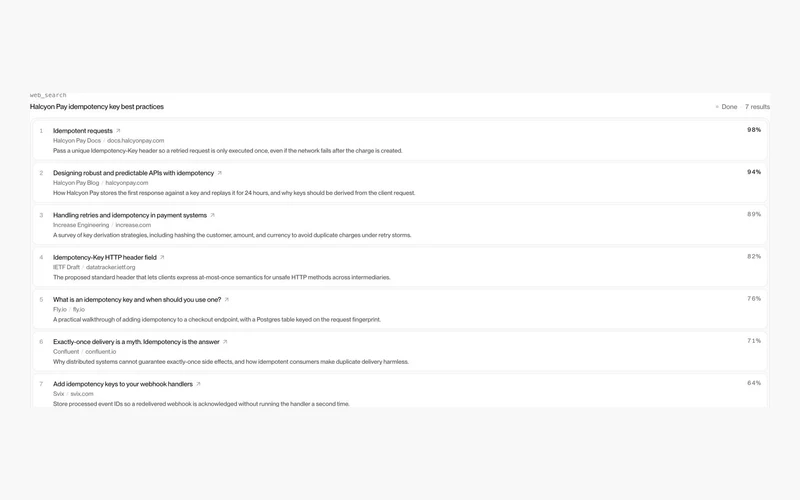The height and width of the screenshot is (500, 800).
Task: Open 'Handling retries and idempotency in payment systems'
Action: coord(130,215)
